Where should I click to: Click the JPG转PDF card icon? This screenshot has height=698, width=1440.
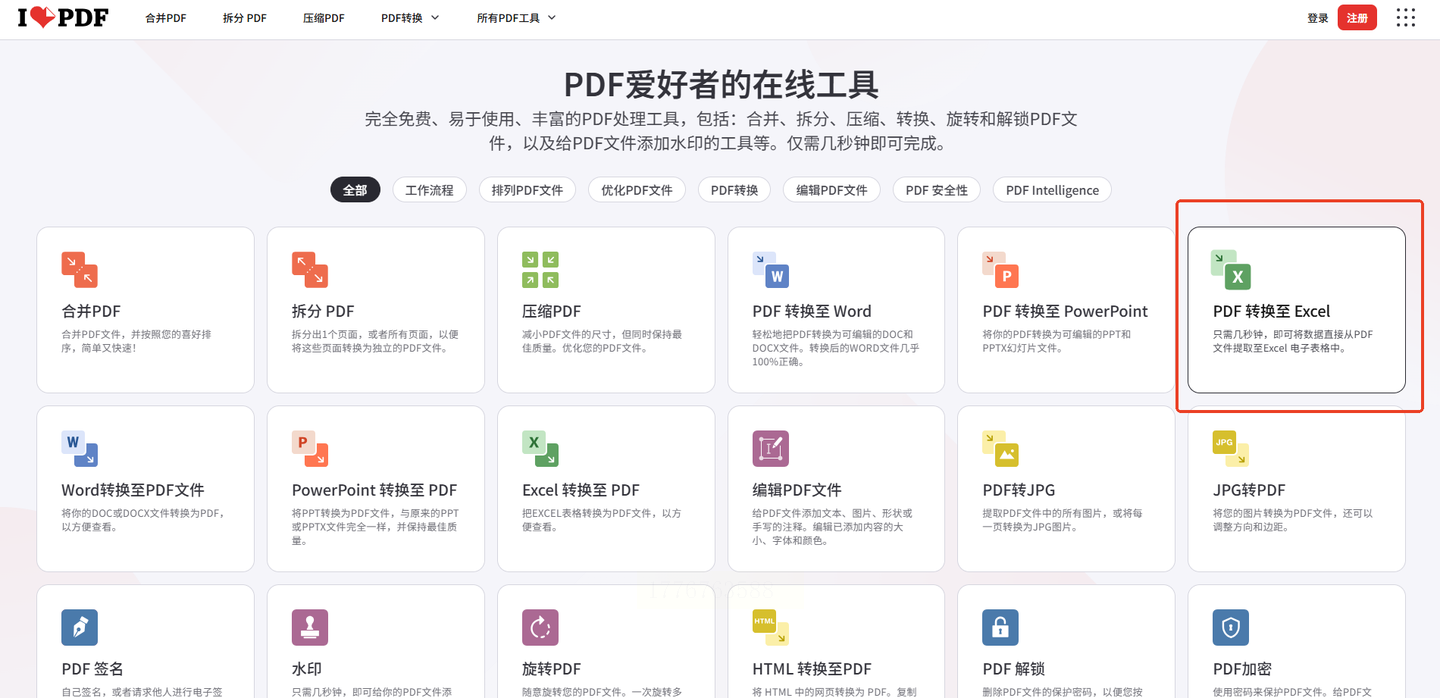tap(1231, 449)
